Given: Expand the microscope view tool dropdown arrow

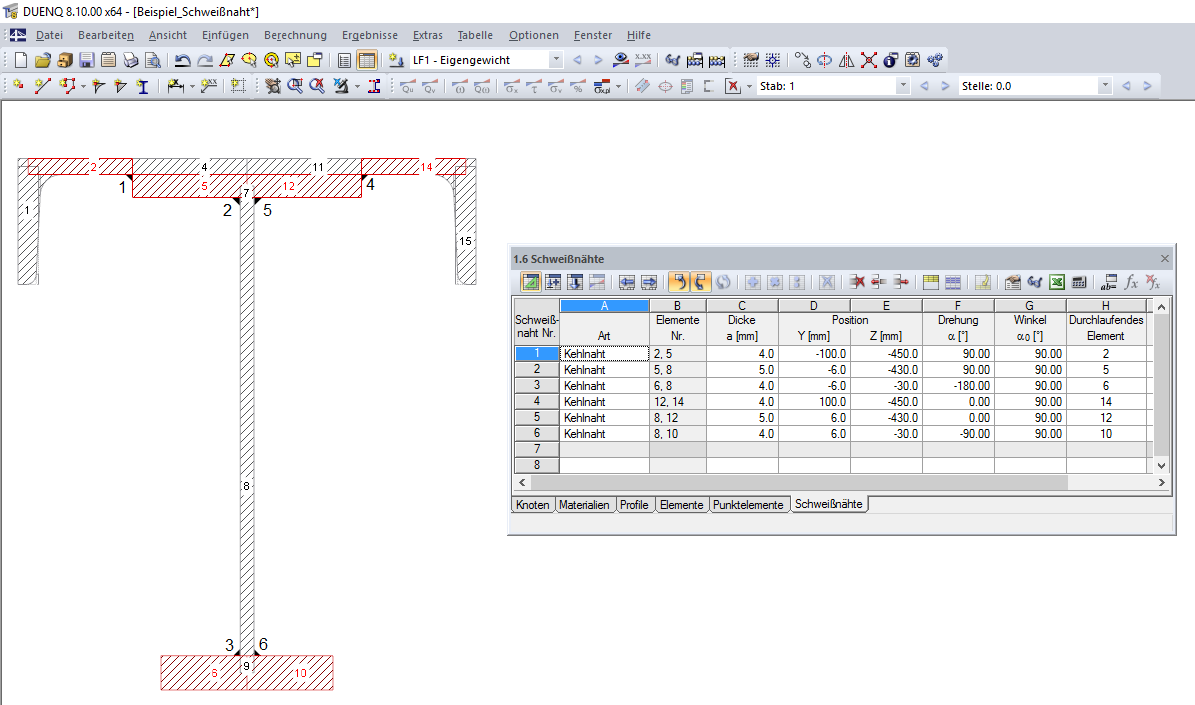Looking at the screenshot, I should (357, 86).
